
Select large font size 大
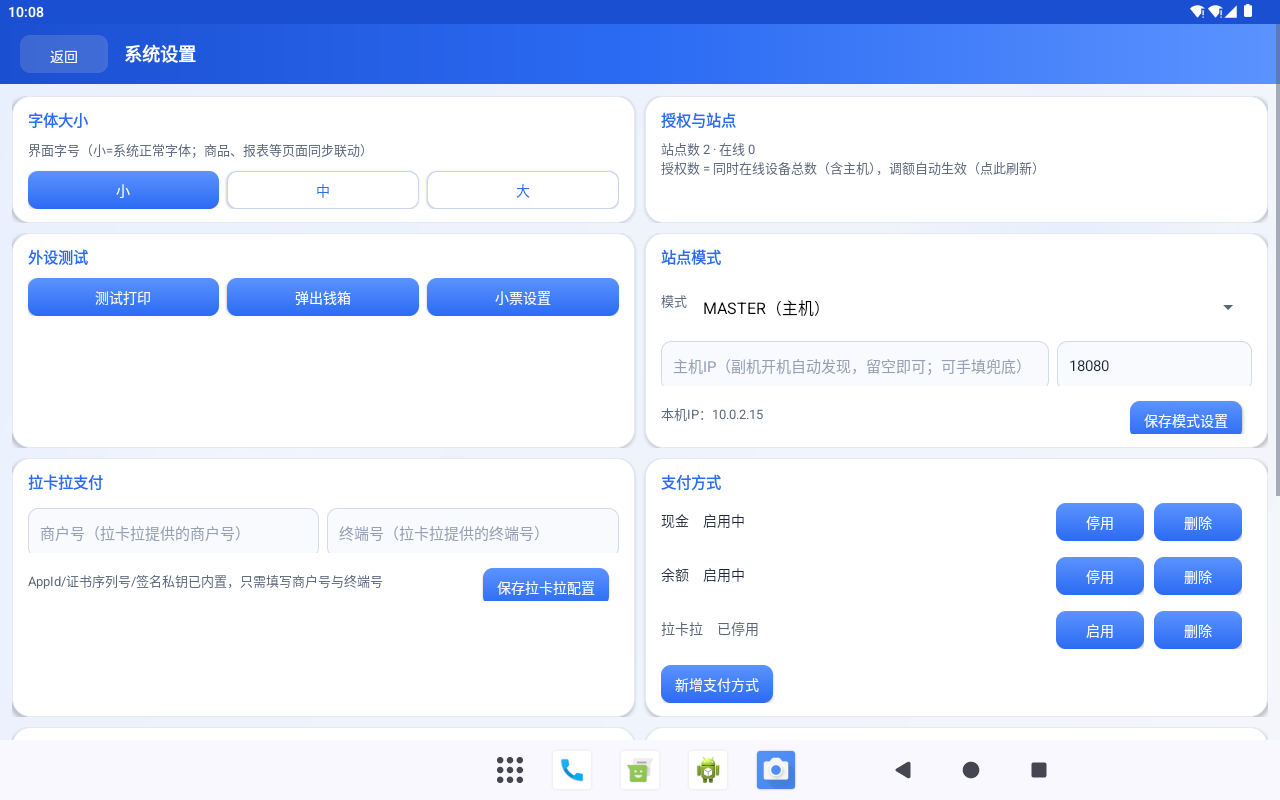pyautogui.click(x=523, y=190)
